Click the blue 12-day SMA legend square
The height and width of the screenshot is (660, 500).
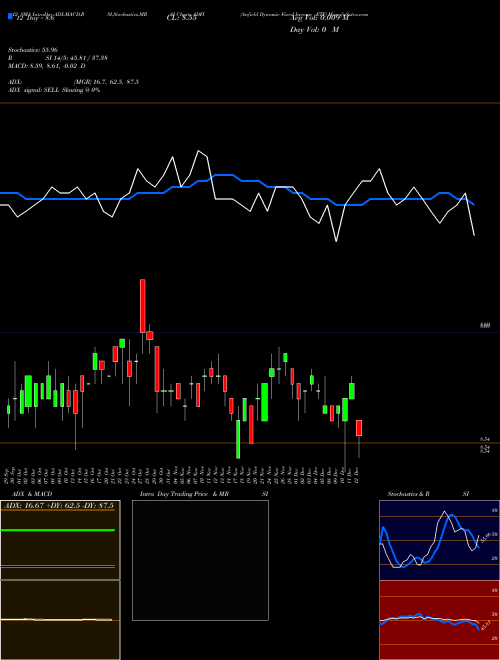(x=11, y=16)
